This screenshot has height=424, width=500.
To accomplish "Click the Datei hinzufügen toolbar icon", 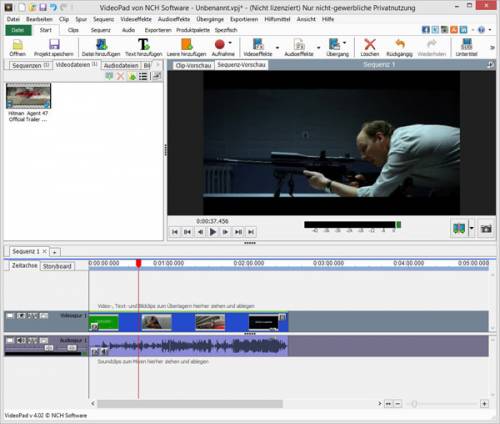I will [101, 44].
